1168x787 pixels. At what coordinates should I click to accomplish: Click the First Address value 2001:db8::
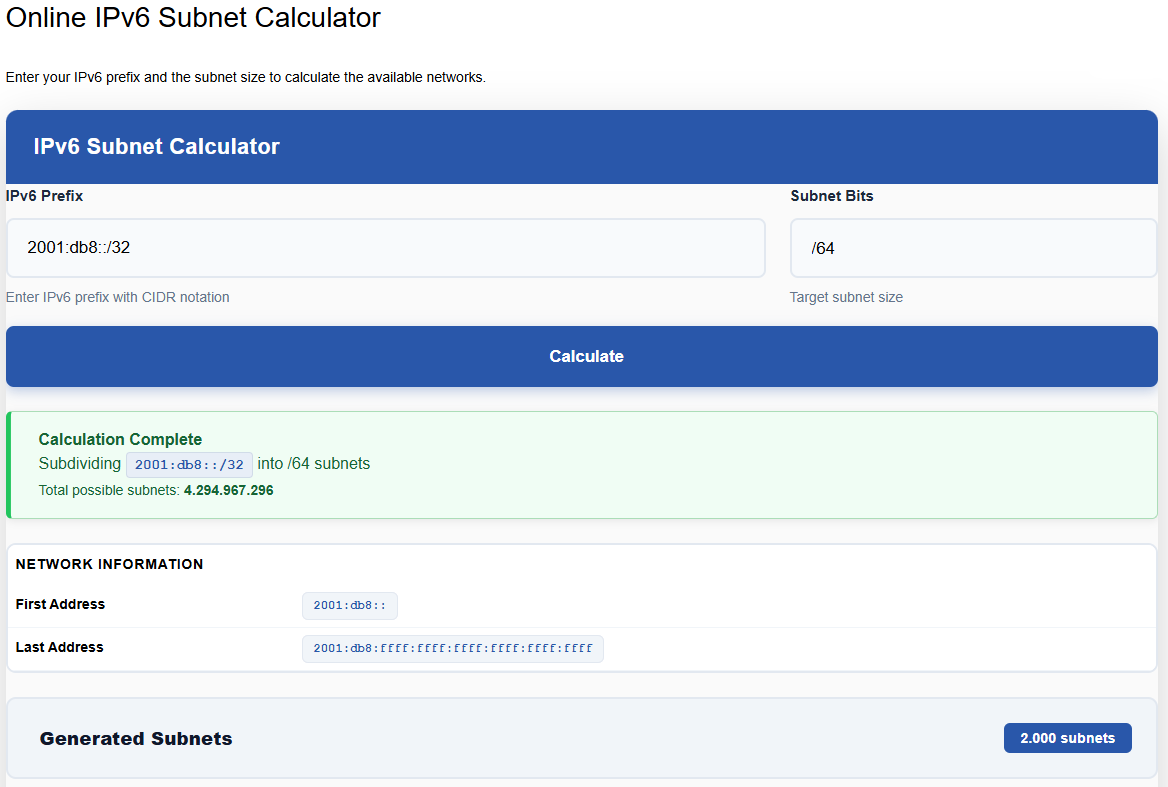[x=349, y=605]
